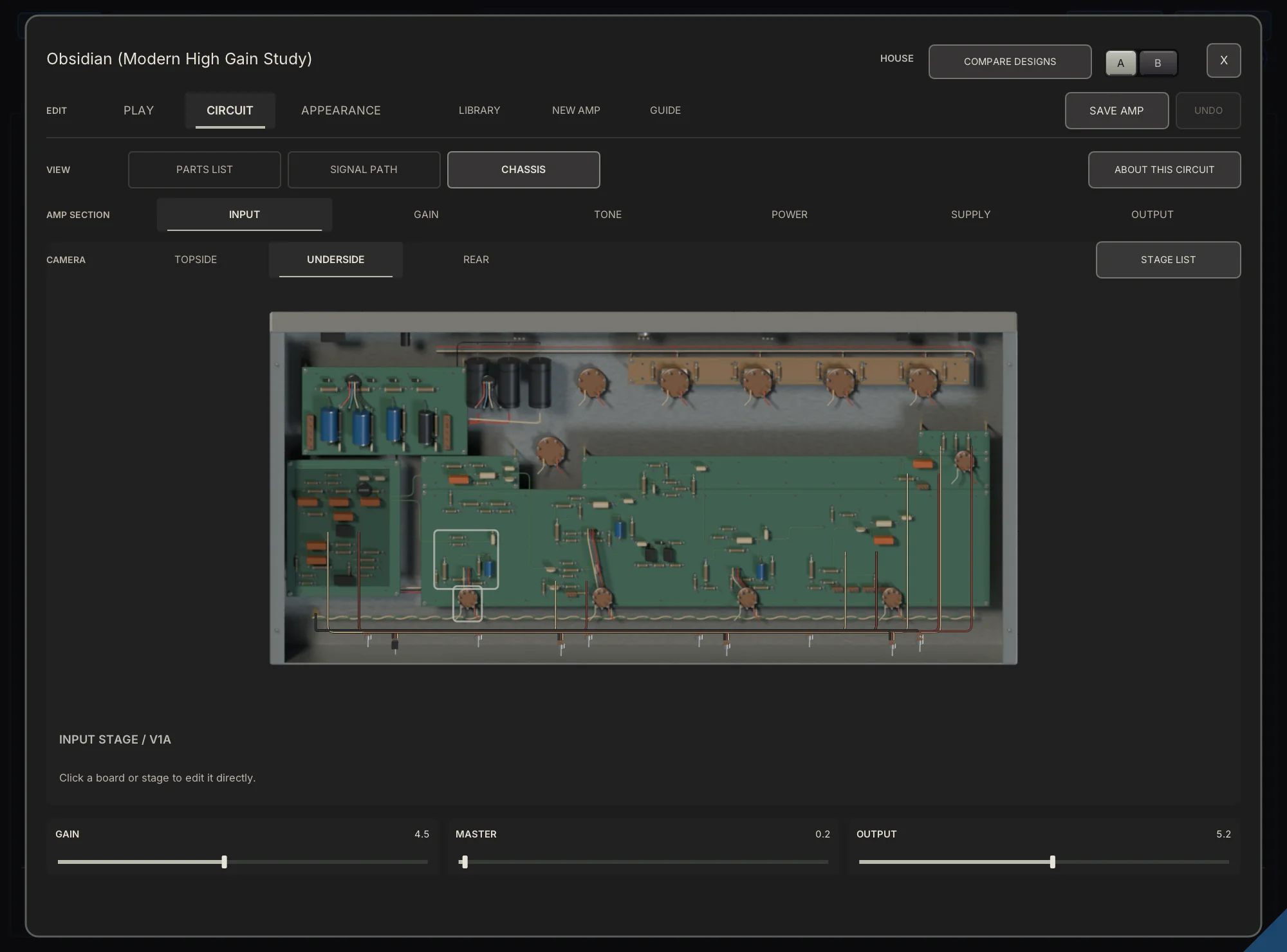
Task: Click the highlighted V1 tube socket
Action: coord(468,604)
